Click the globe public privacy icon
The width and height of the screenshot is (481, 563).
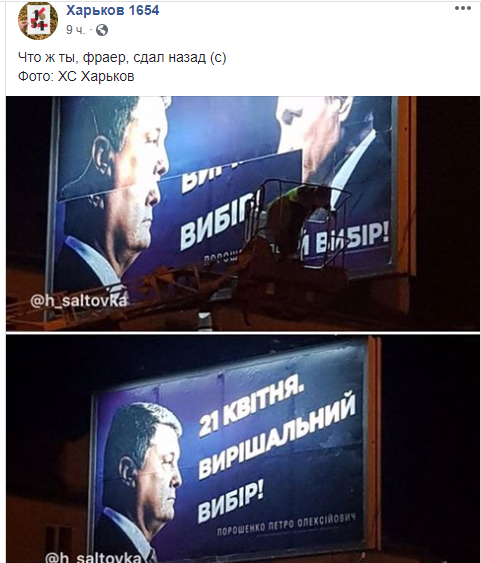pos(102,30)
